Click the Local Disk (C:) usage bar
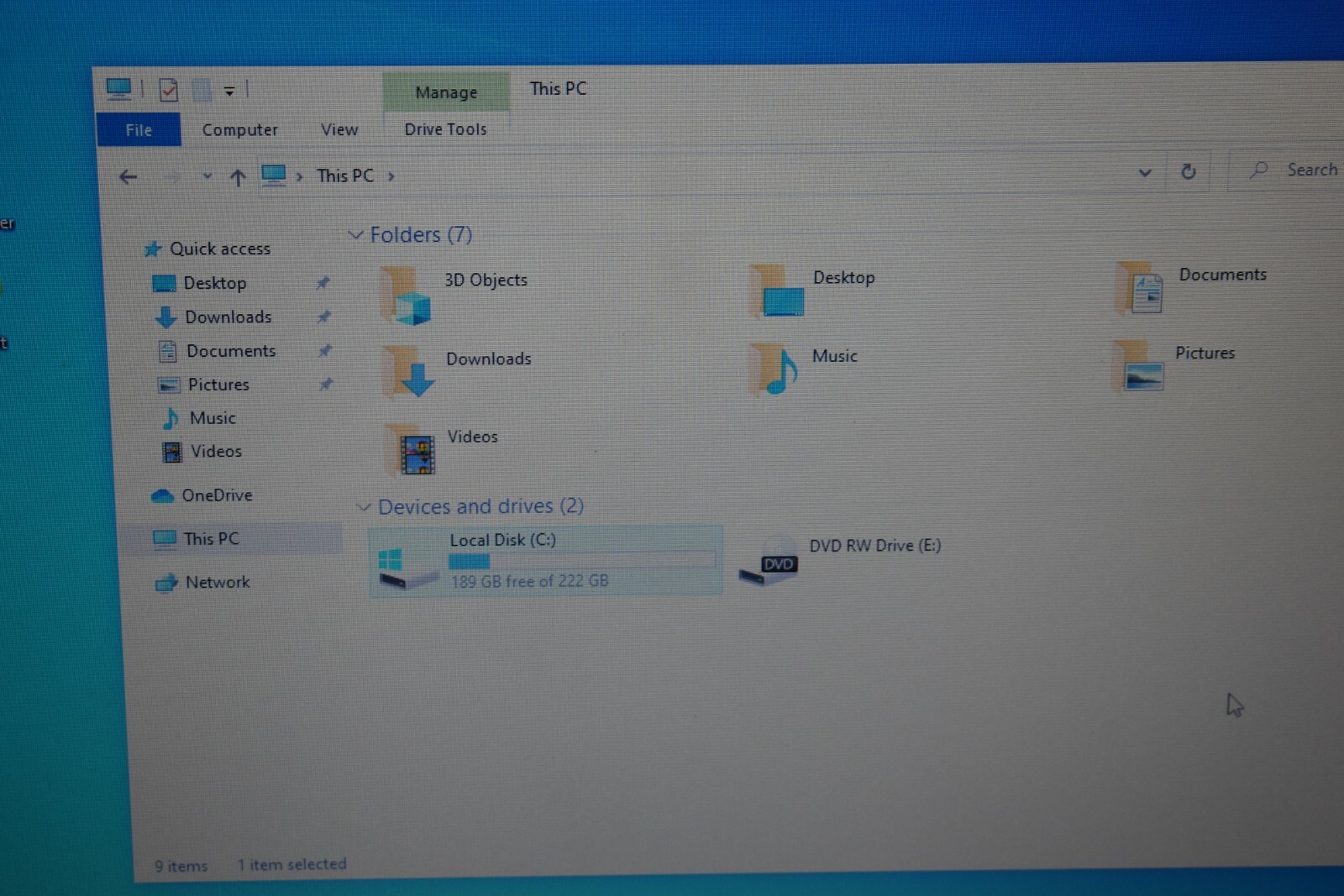Viewport: 1344px width, 896px height. (x=582, y=561)
